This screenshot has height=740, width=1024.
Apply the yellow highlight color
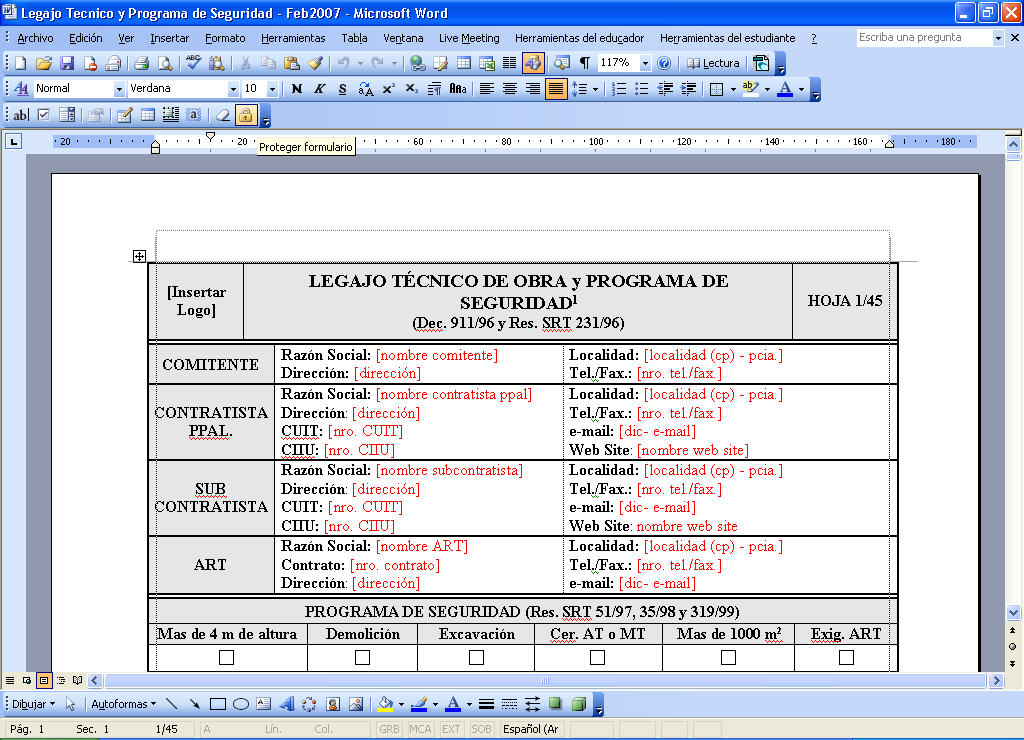[751, 89]
